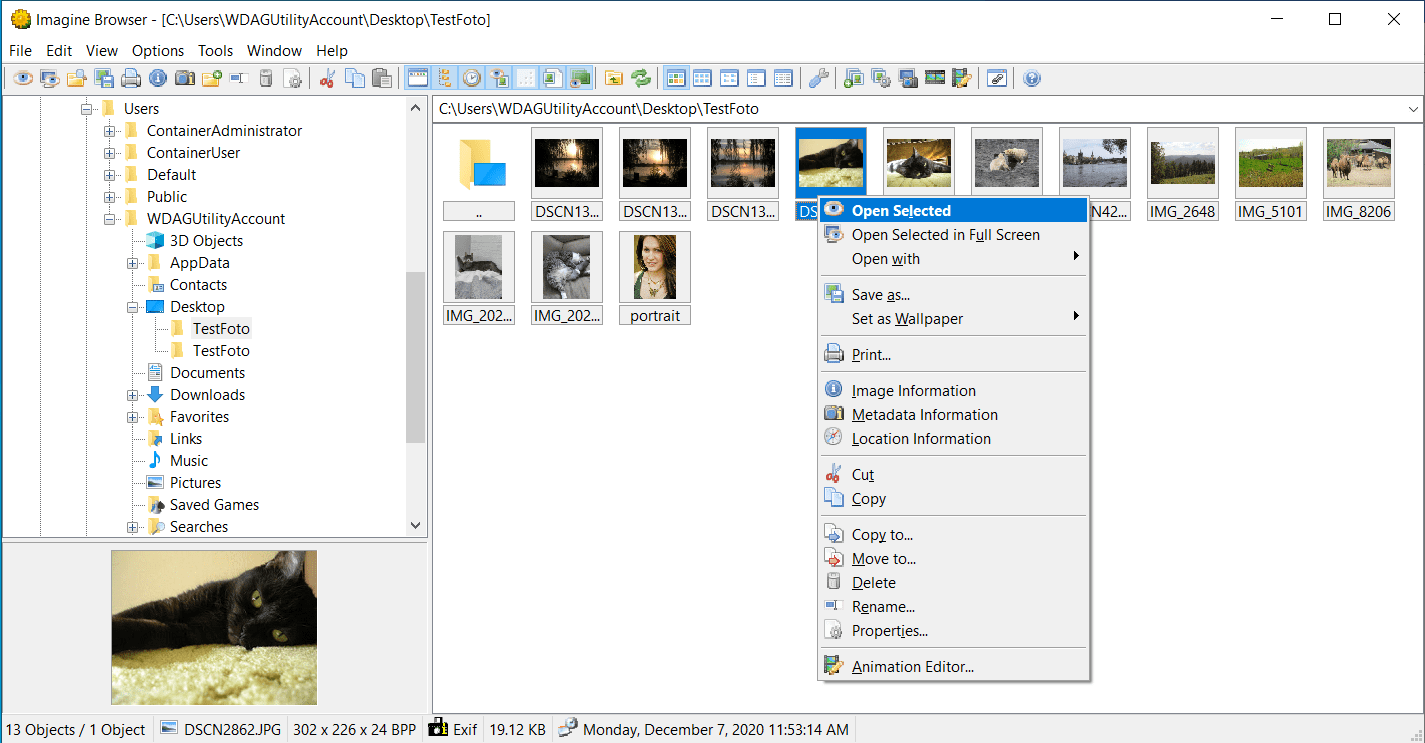Open image information via the blue info toolbar icon
The width and height of the screenshot is (1425, 743).
point(158,78)
